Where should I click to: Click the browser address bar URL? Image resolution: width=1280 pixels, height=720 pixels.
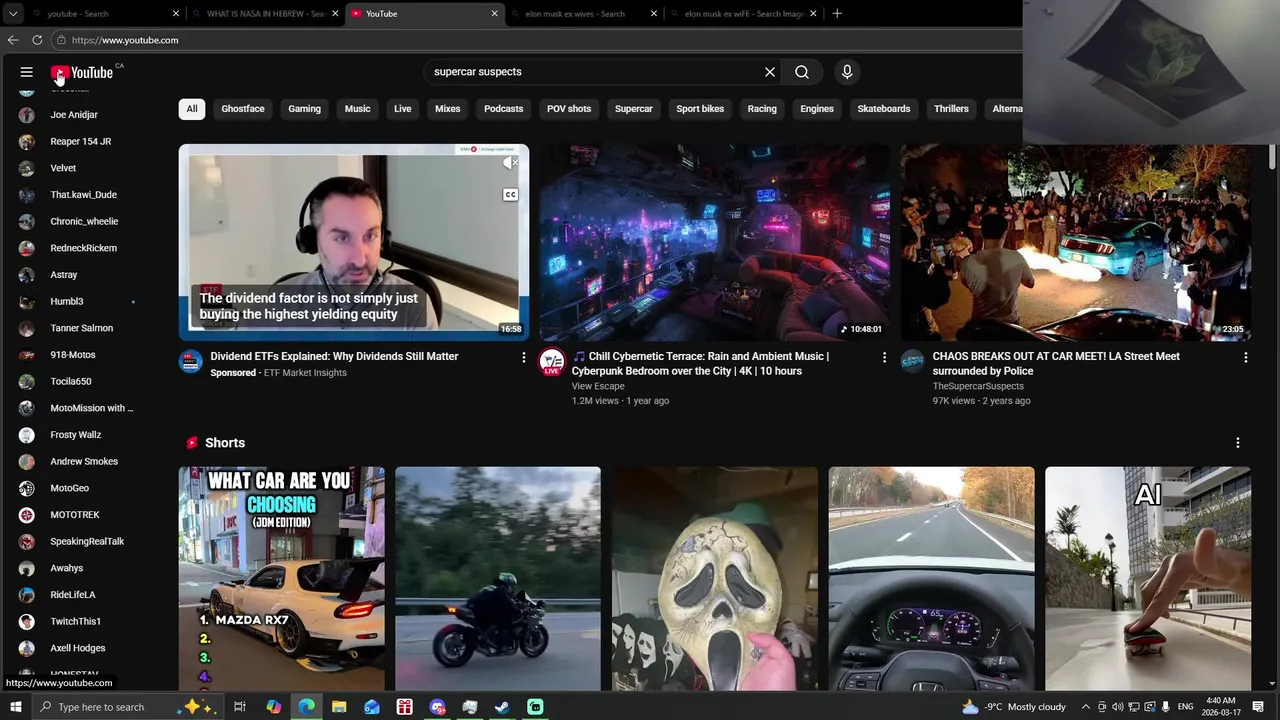(x=125, y=40)
